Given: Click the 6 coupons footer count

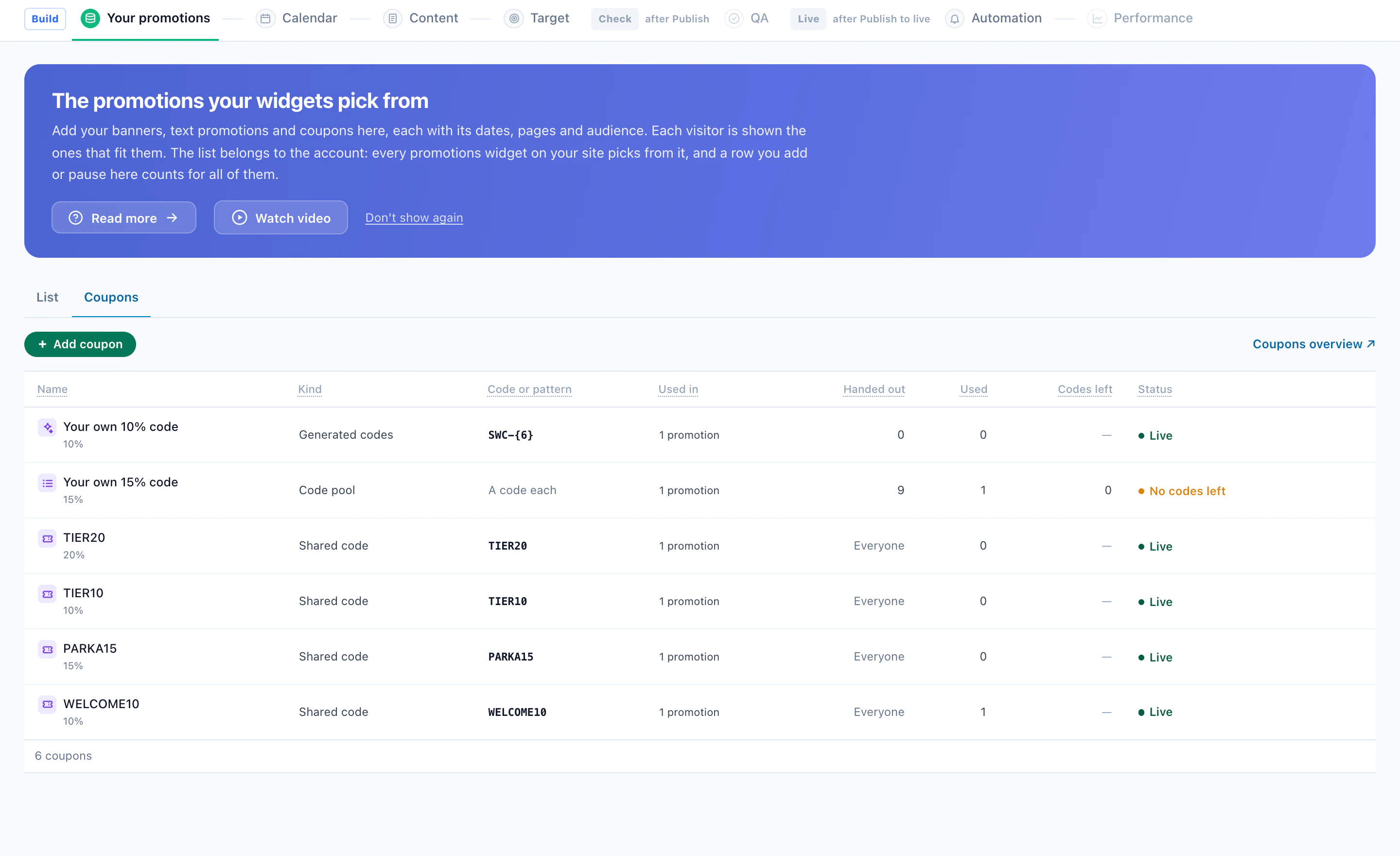Looking at the screenshot, I should click(x=63, y=756).
